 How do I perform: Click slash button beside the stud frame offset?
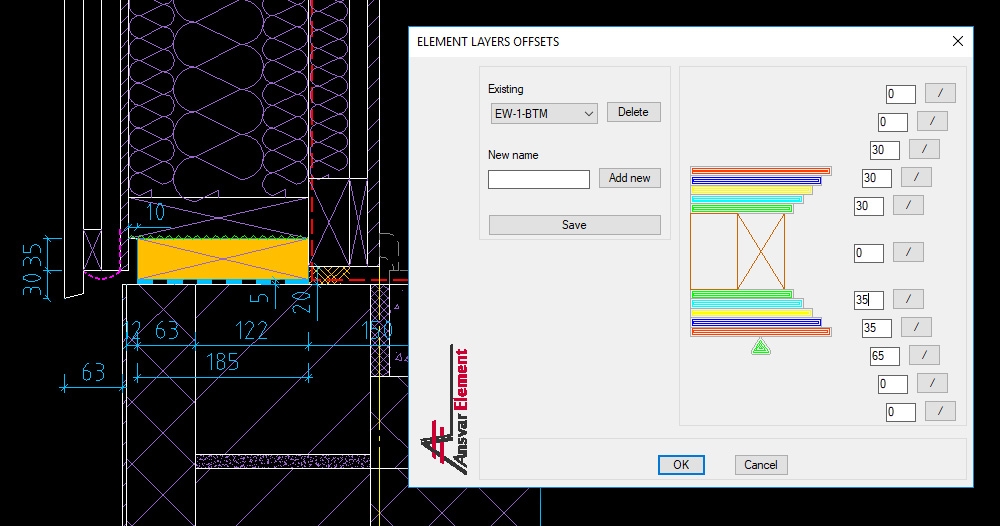(908, 252)
